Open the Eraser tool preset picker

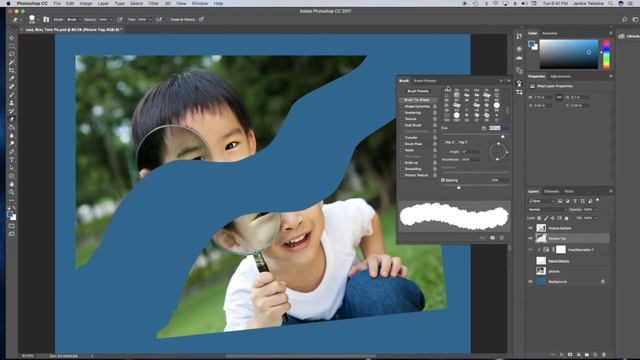17,20
